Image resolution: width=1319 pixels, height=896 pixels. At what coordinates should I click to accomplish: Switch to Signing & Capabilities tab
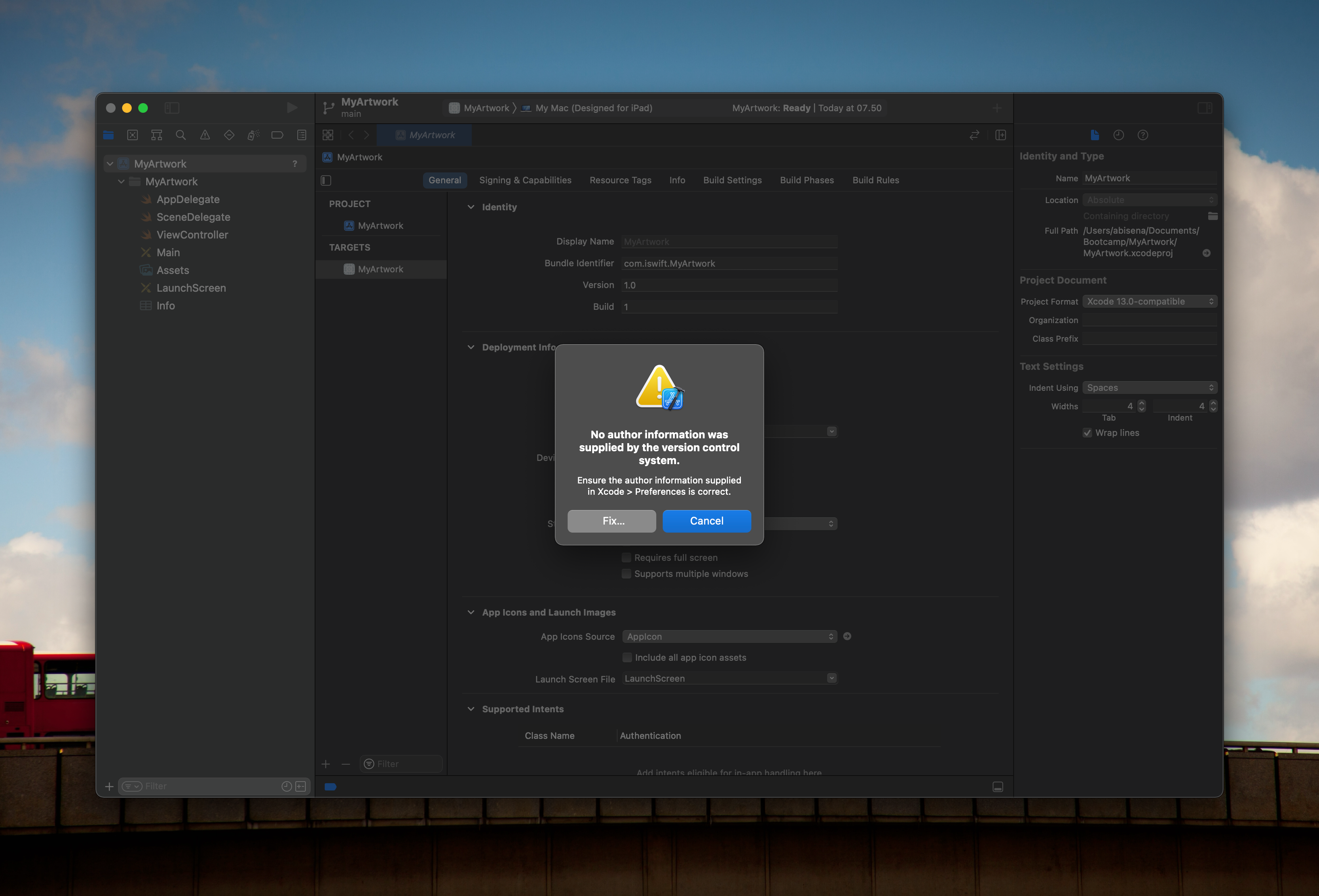525,180
